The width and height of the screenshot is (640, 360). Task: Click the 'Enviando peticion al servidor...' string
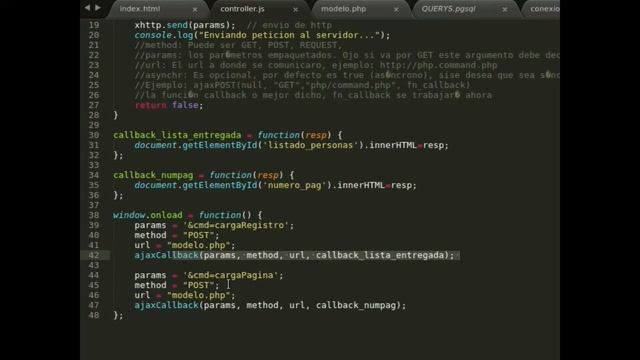tap(289, 35)
